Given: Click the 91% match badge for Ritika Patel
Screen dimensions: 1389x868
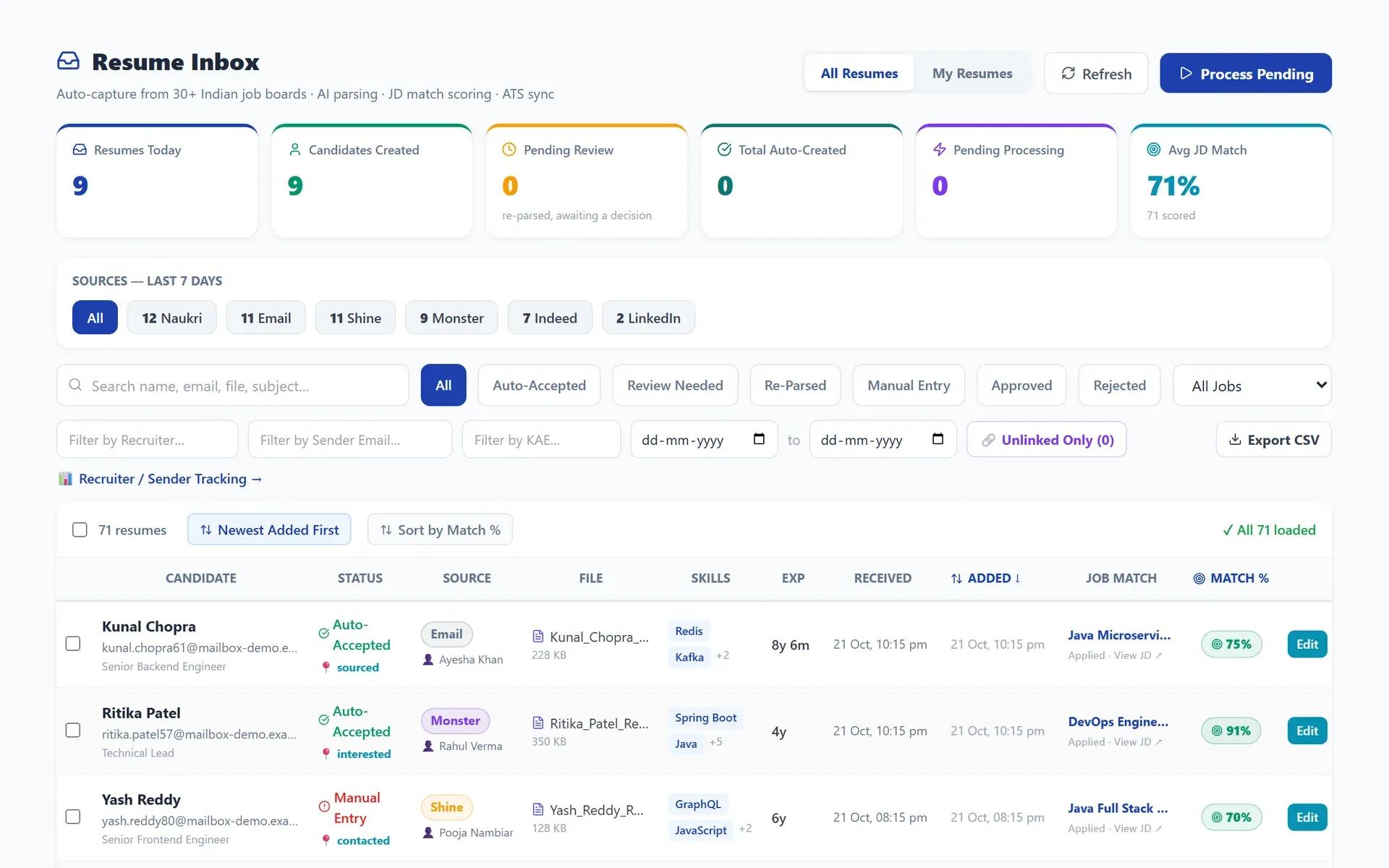Looking at the screenshot, I should tap(1231, 731).
